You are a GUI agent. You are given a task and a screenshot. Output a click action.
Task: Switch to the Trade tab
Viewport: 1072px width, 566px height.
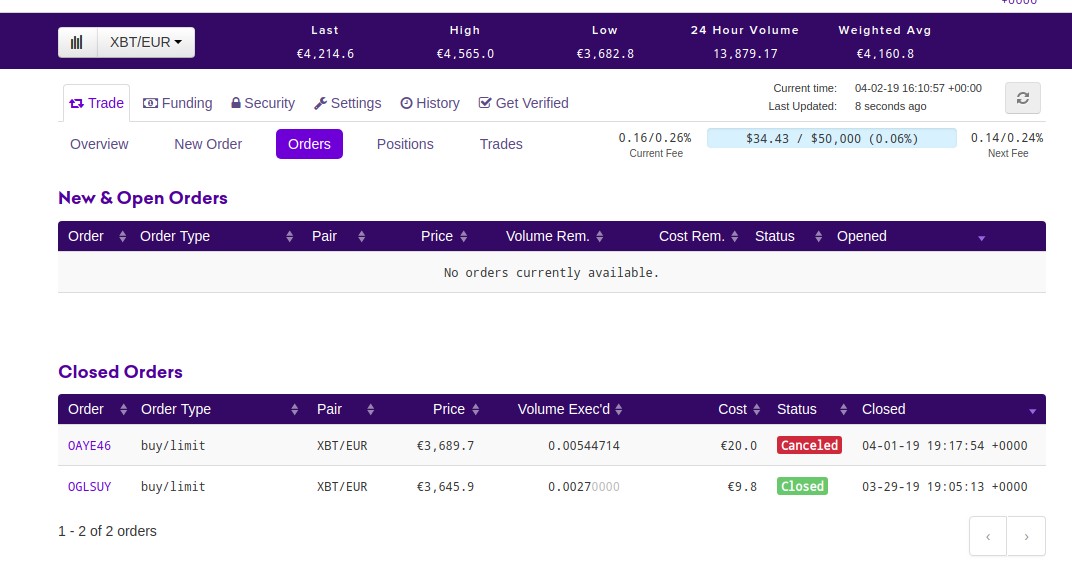pos(96,103)
